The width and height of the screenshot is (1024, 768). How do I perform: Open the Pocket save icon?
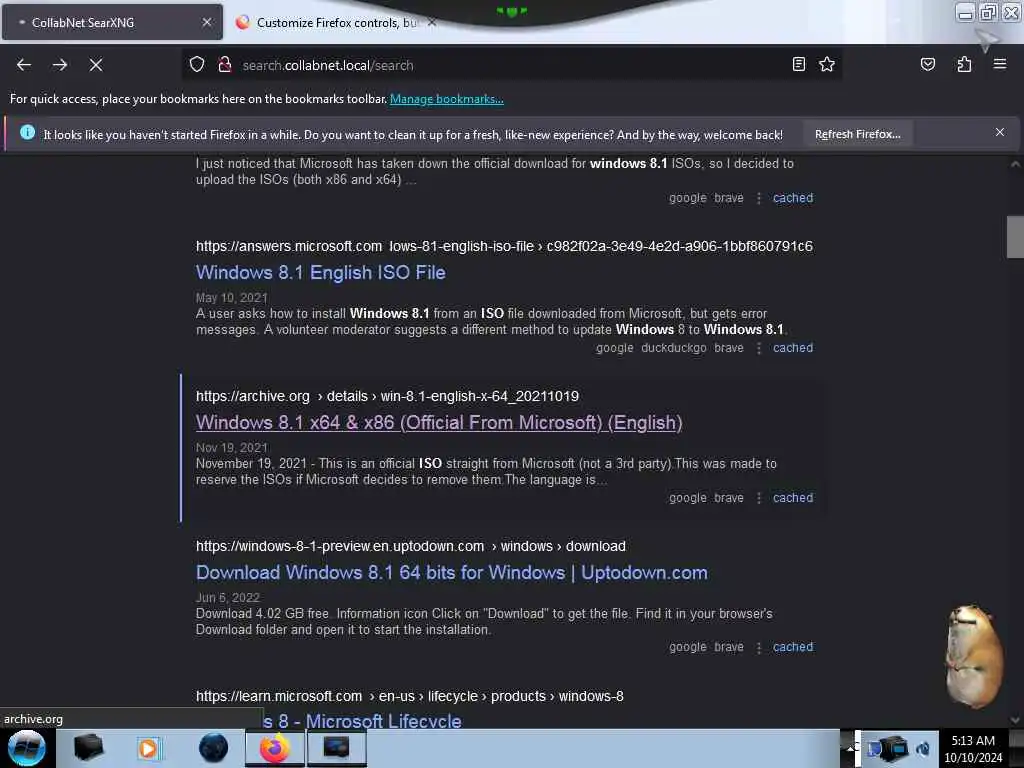point(927,64)
